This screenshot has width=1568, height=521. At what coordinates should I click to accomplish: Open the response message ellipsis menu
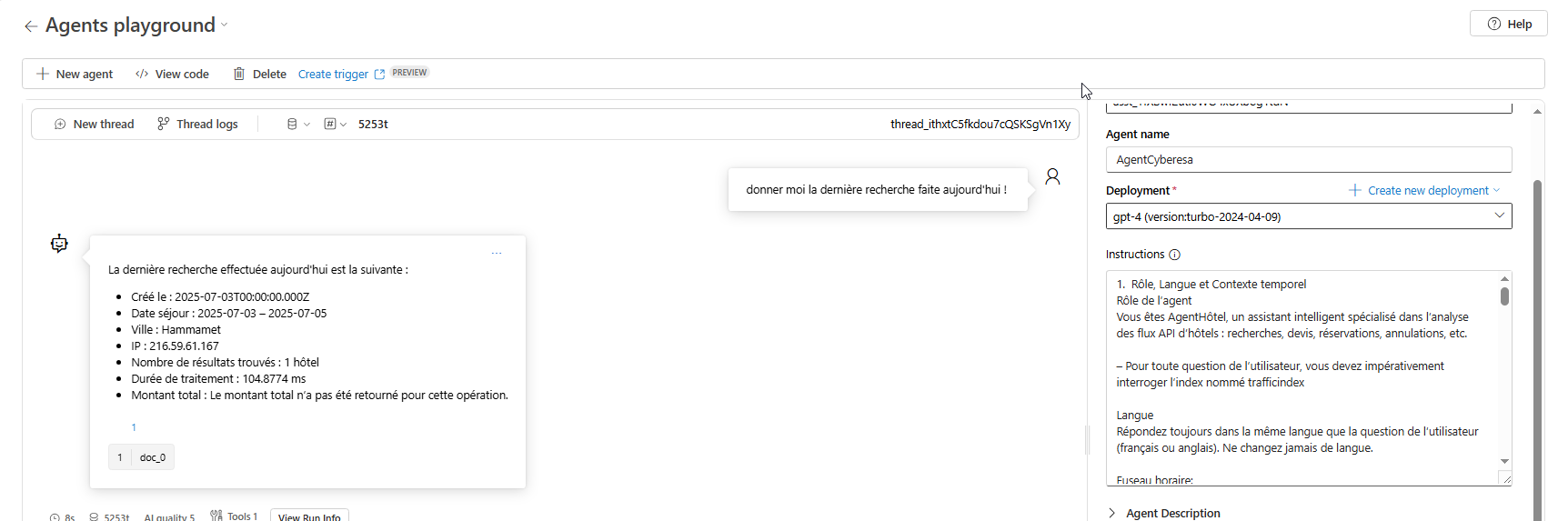click(x=497, y=254)
